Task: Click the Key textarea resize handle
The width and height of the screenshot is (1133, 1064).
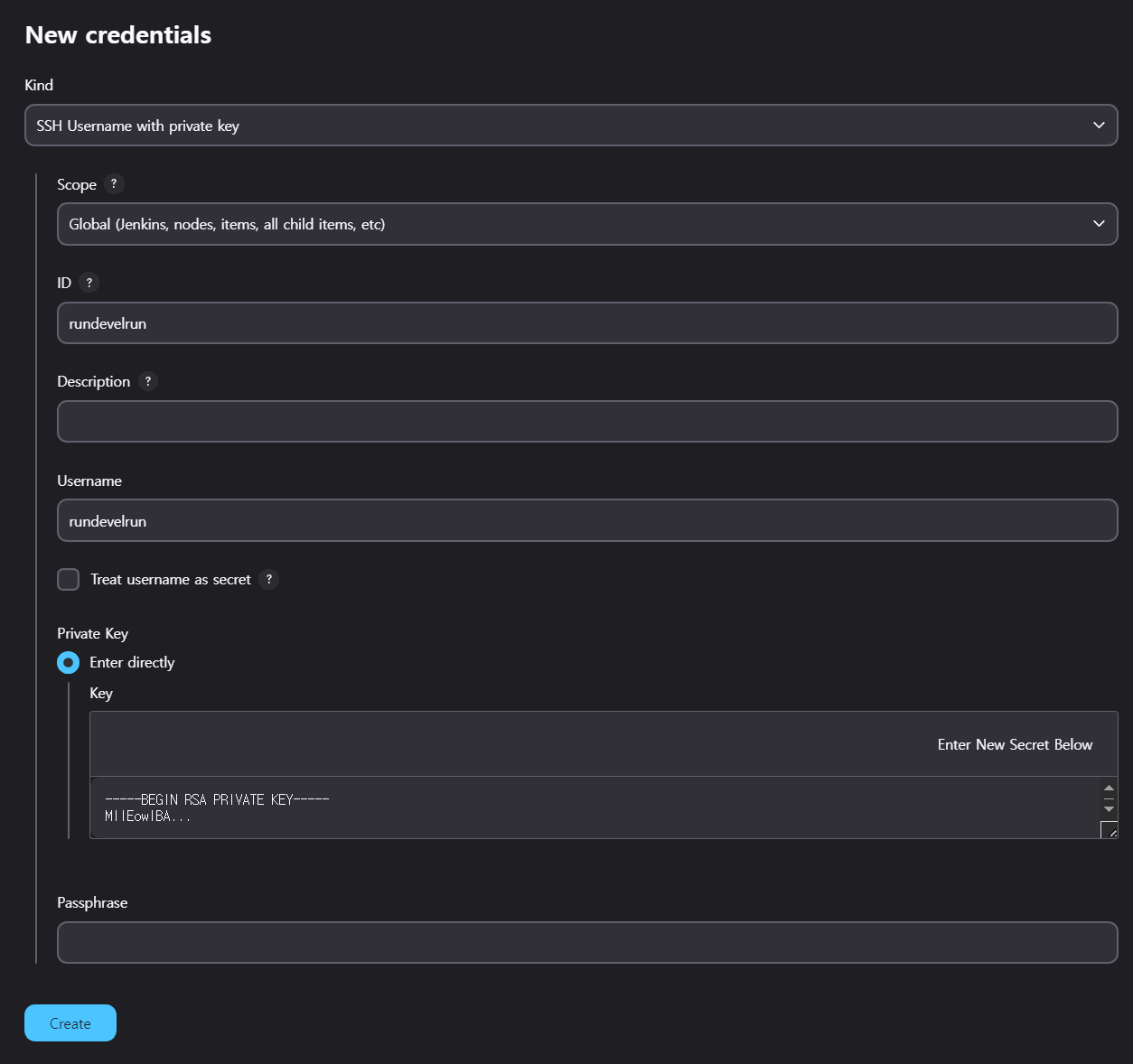Action: (x=1110, y=830)
